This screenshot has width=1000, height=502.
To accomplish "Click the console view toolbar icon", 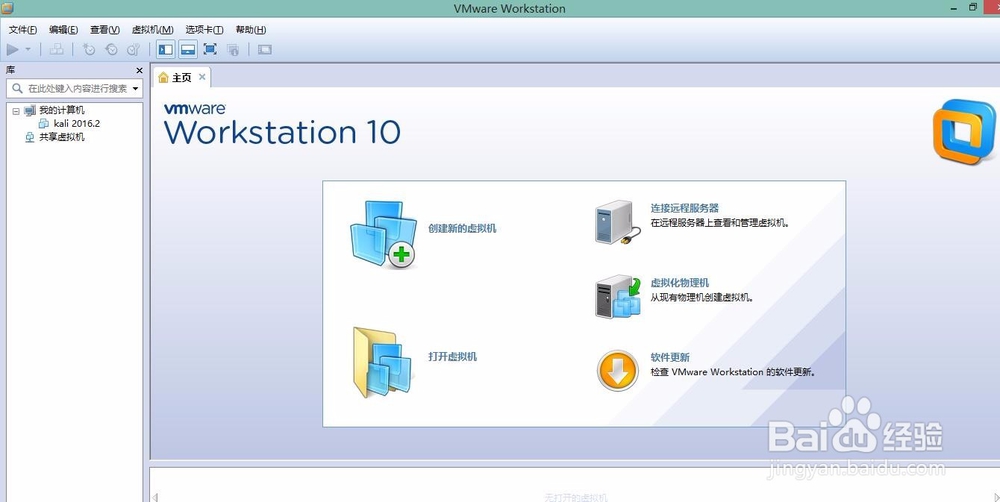I will point(265,49).
